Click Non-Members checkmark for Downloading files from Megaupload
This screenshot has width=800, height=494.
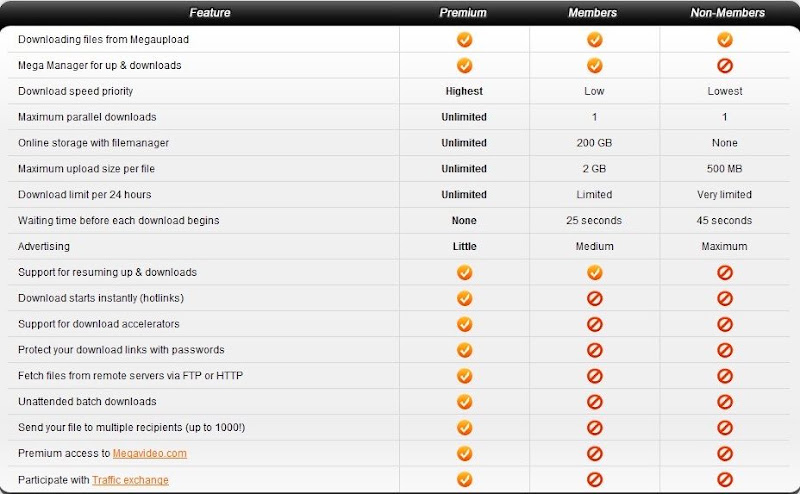[724, 39]
